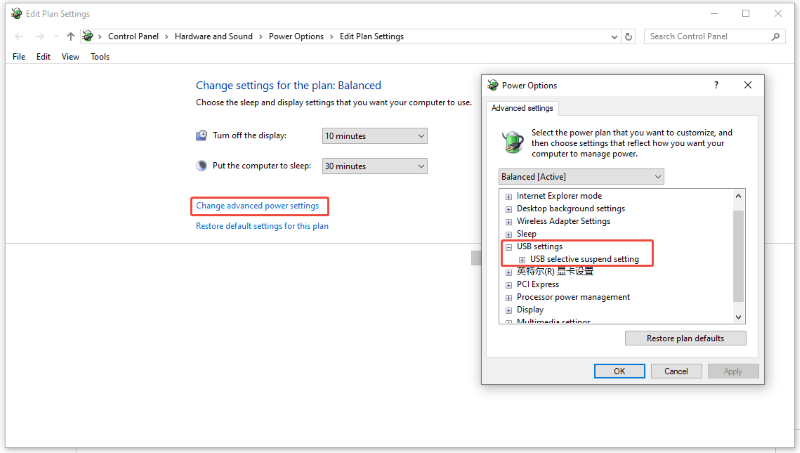Expand Wireless Adapter Settings node
The image size is (800, 453).
click(x=509, y=222)
